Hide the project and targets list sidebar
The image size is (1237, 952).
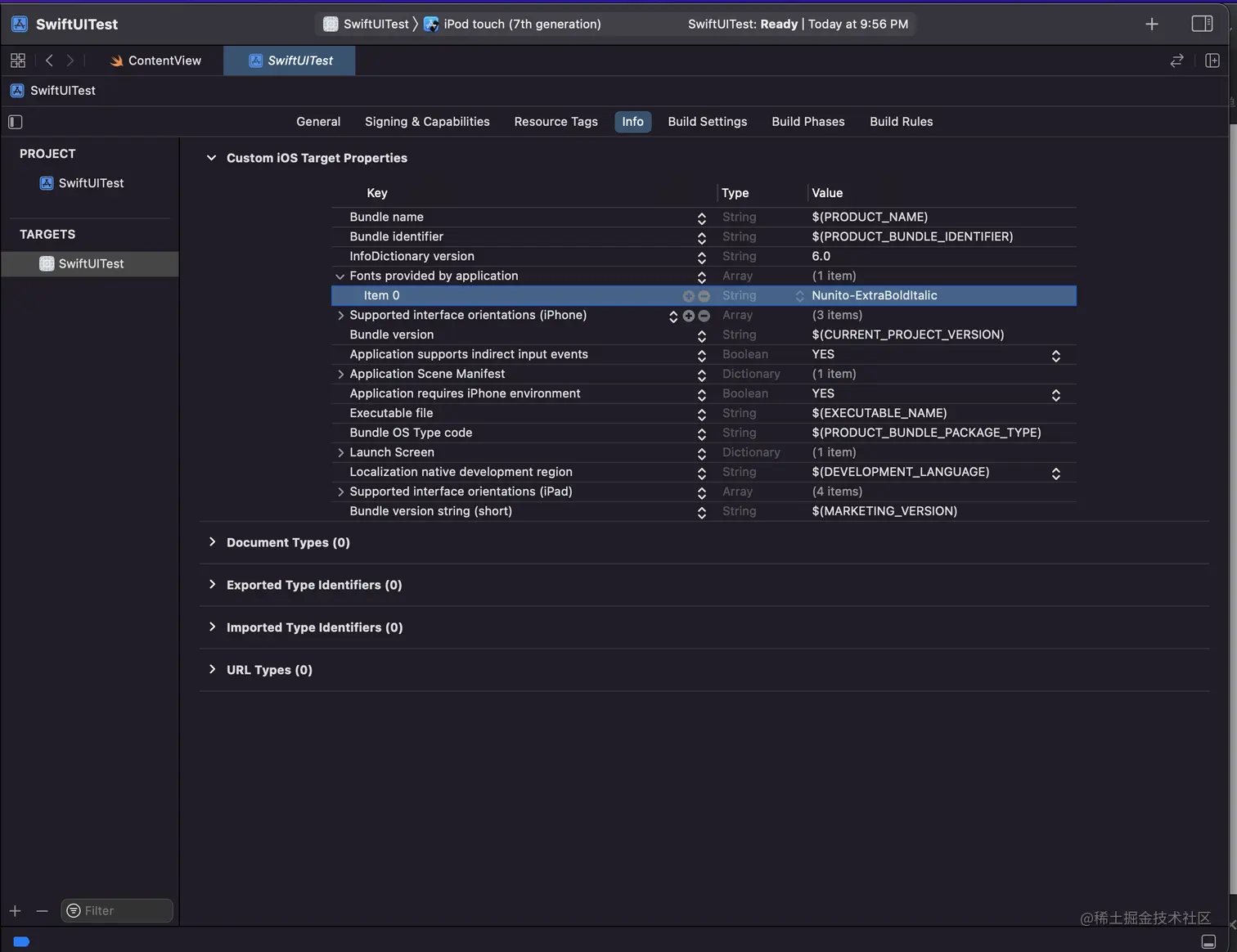16,122
